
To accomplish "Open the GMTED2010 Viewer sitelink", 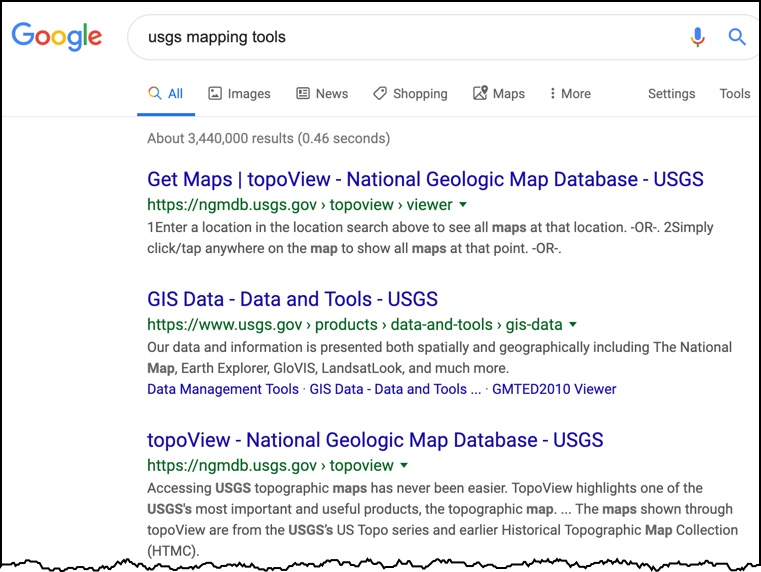I will point(553,389).
